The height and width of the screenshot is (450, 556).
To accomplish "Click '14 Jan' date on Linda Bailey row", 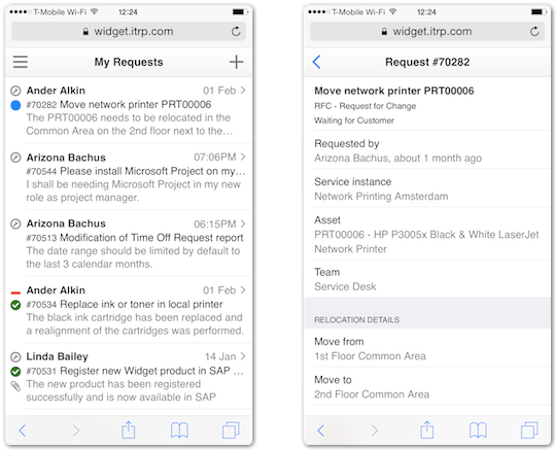I will tap(220, 356).
